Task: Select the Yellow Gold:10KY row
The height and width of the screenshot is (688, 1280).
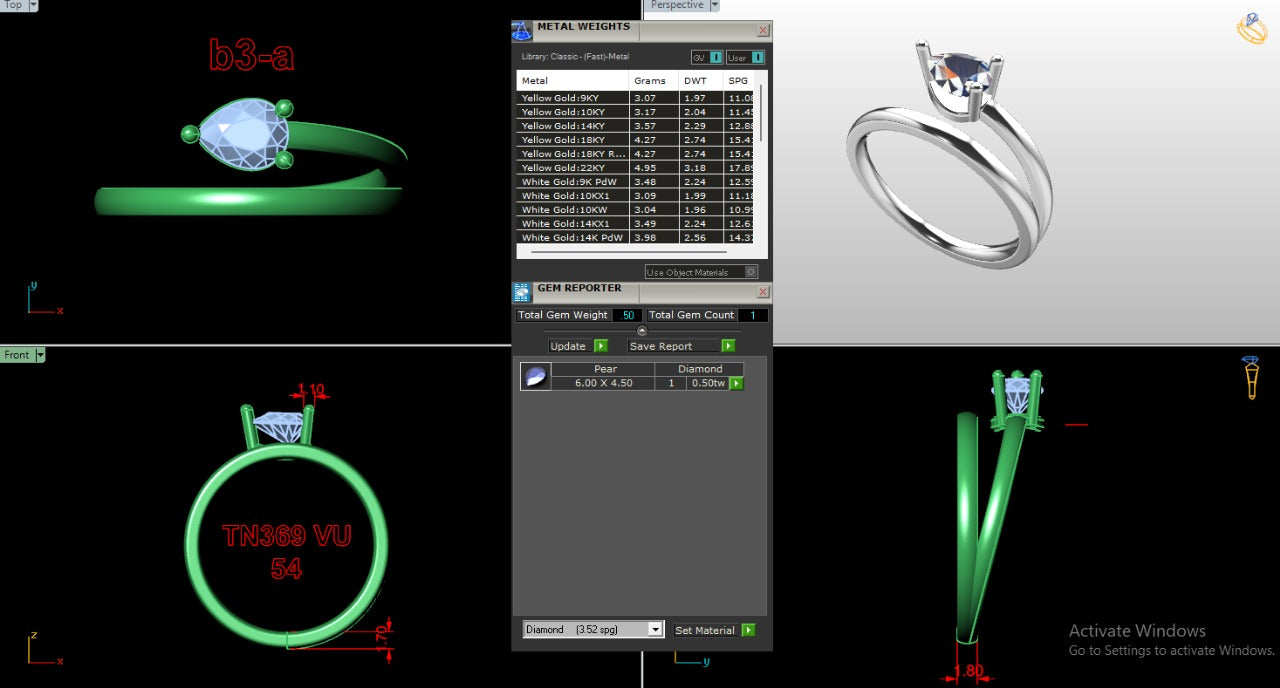Action: (637, 112)
